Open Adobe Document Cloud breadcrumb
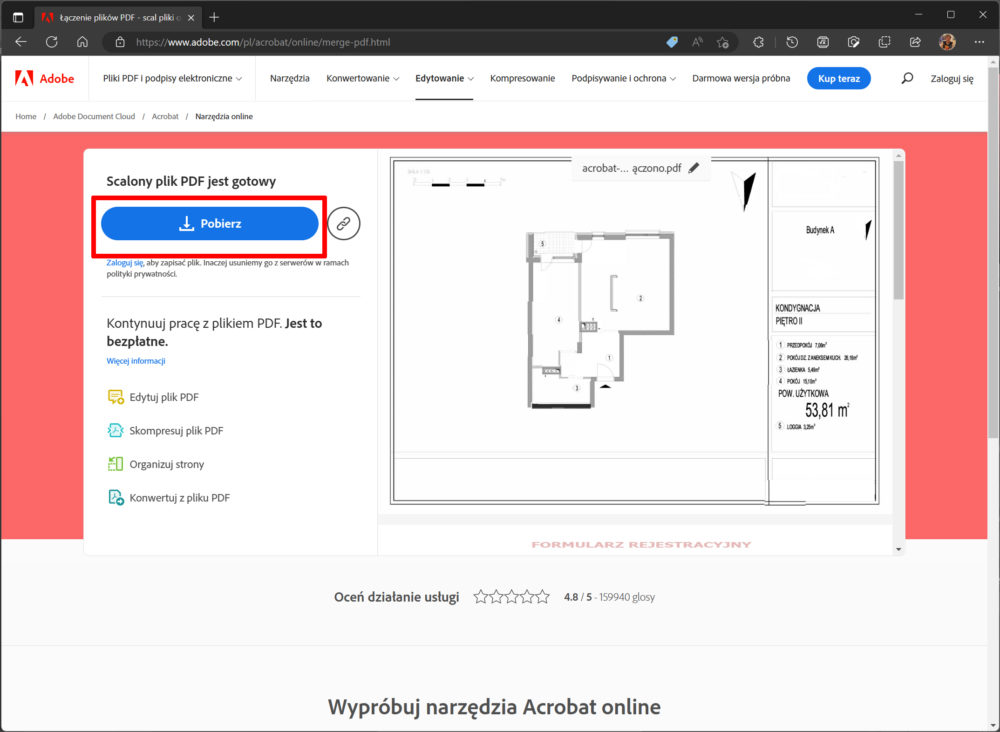The image size is (1000, 732). coord(94,117)
